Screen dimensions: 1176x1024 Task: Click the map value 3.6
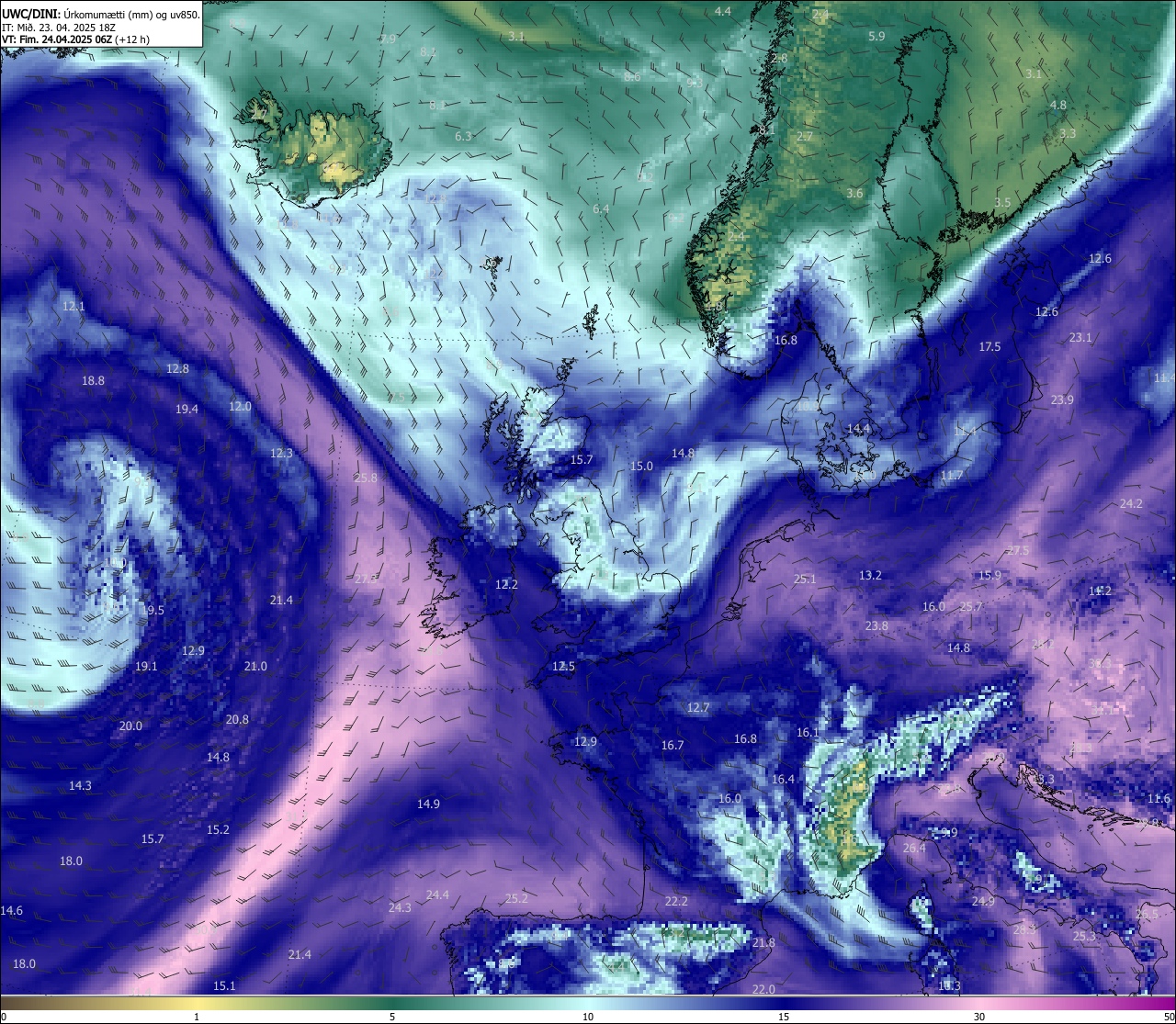pyautogui.click(x=854, y=193)
